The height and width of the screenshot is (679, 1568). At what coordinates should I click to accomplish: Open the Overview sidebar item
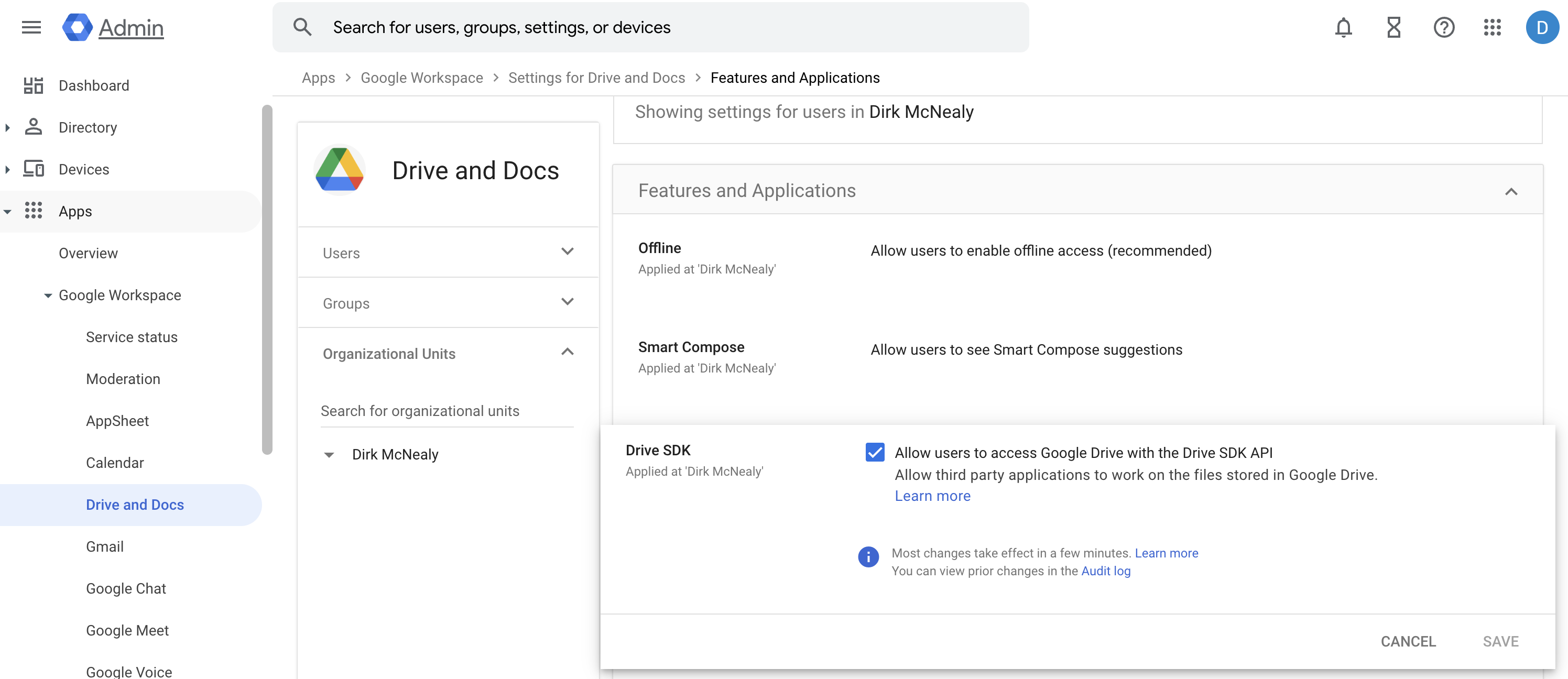point(88,253)
